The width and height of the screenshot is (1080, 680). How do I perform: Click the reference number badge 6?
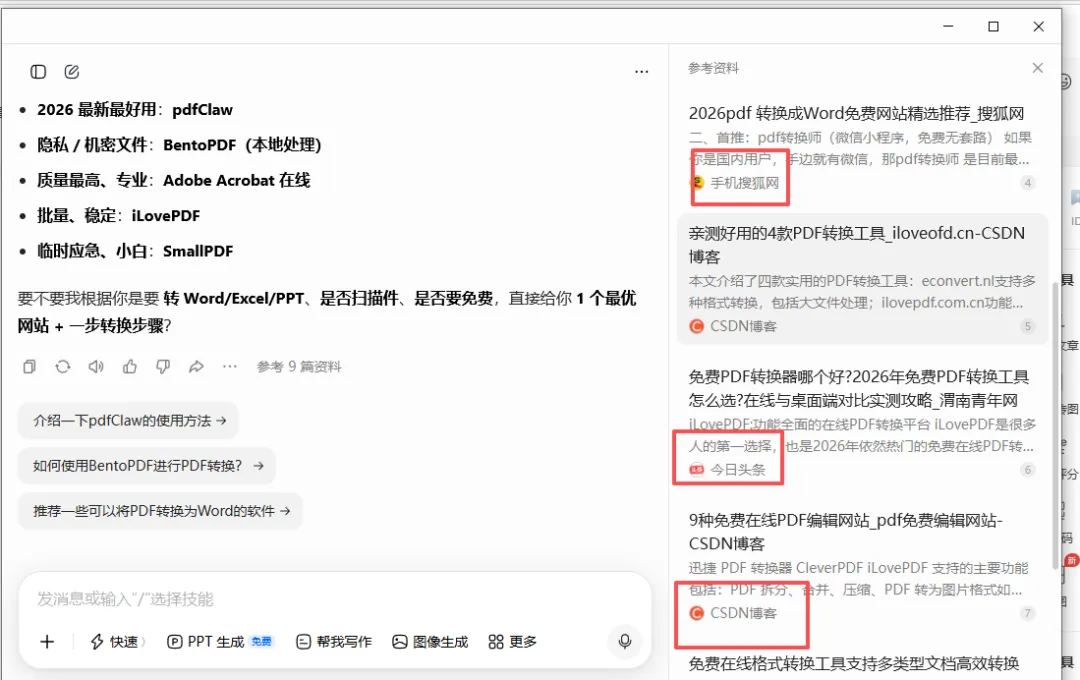click(1027, 470)
